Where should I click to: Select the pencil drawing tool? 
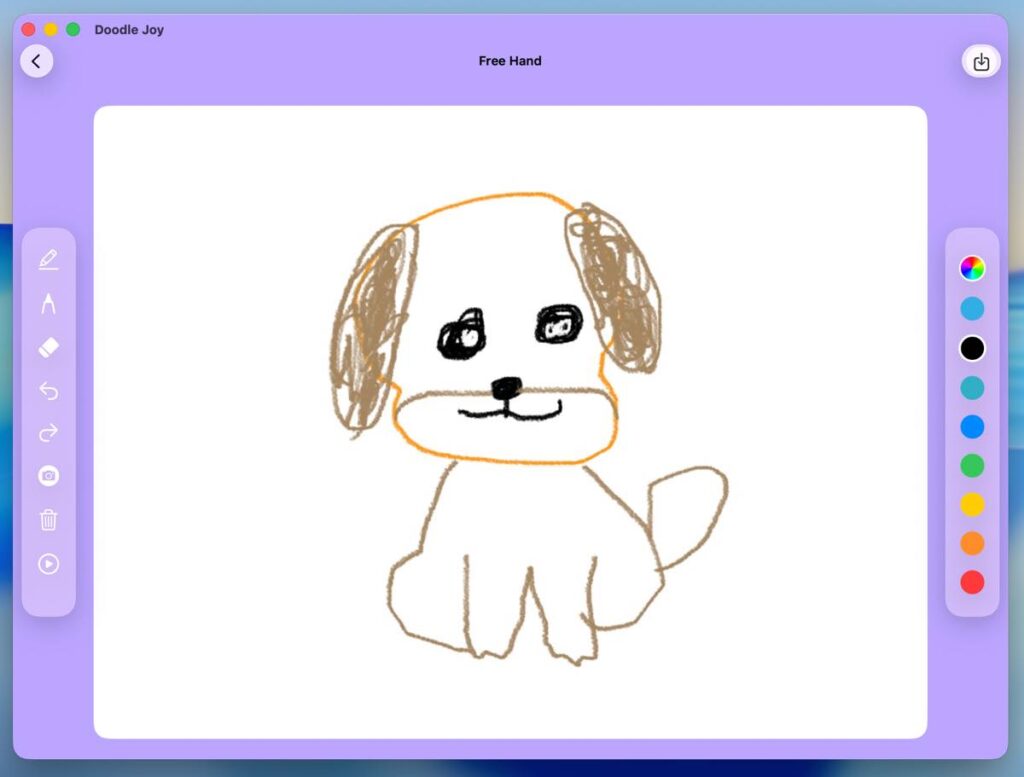(x=48, y=260)
